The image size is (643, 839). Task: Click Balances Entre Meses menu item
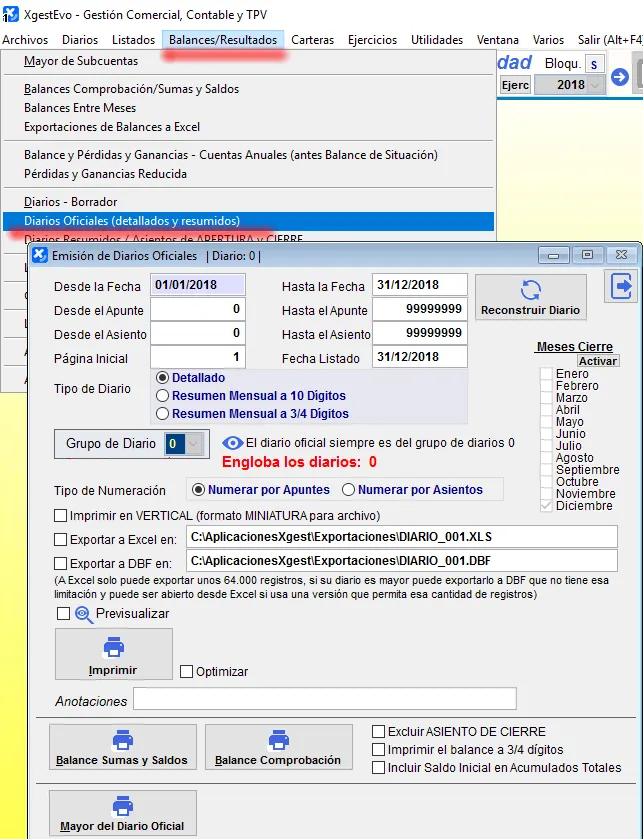coord(80,108)
